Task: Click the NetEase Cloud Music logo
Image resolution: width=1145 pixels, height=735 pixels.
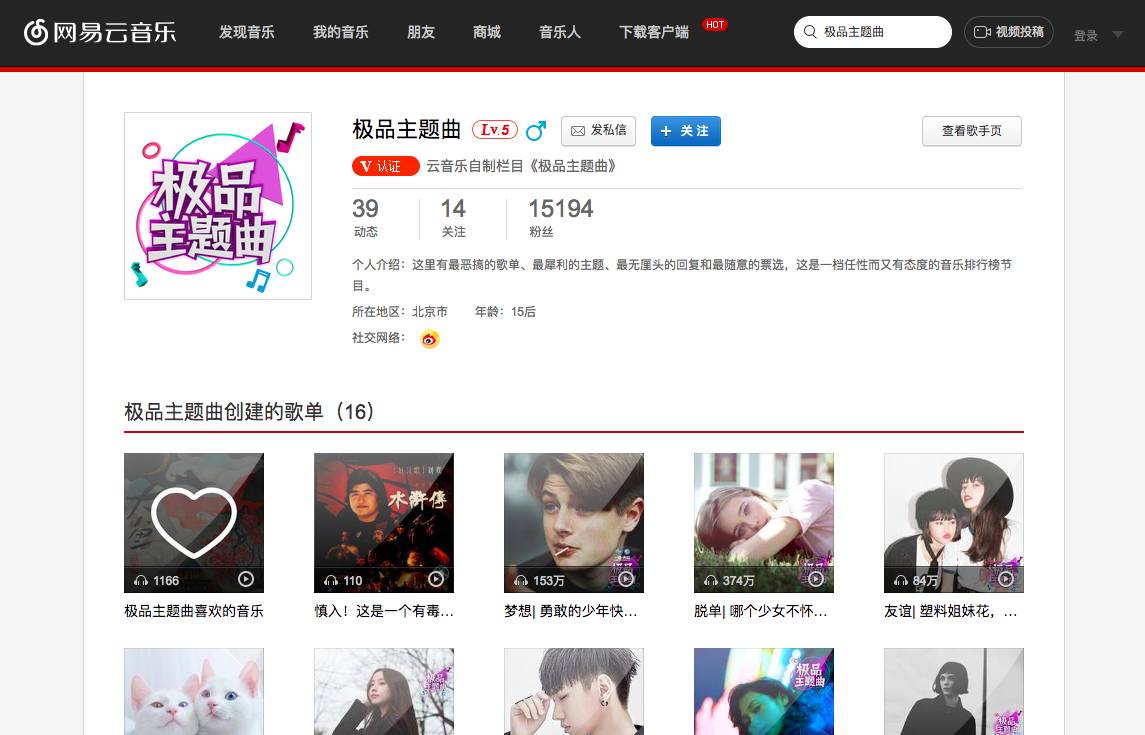Action: click(x=100, y=32)
